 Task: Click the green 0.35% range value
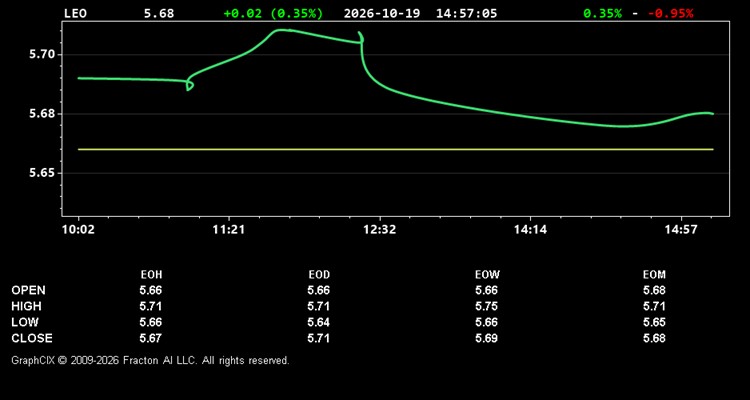tap(603, 13)
